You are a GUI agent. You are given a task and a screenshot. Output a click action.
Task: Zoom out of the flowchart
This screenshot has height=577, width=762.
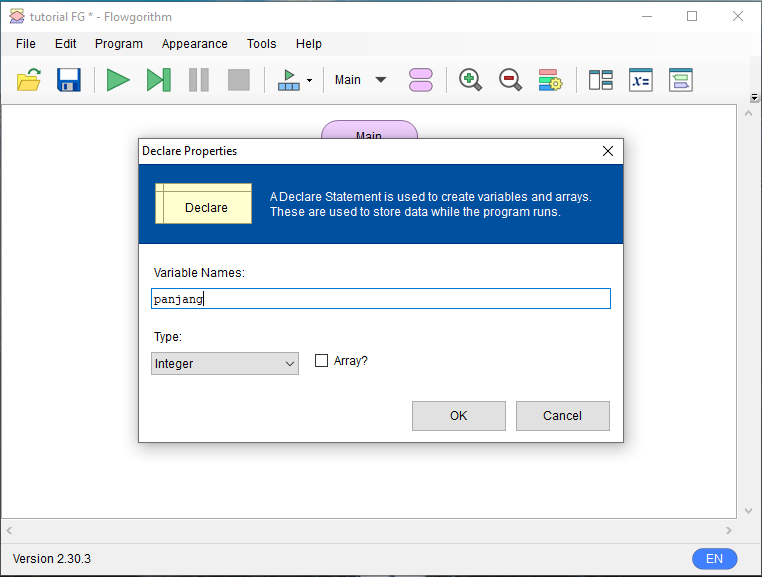[x=510, y=80]
